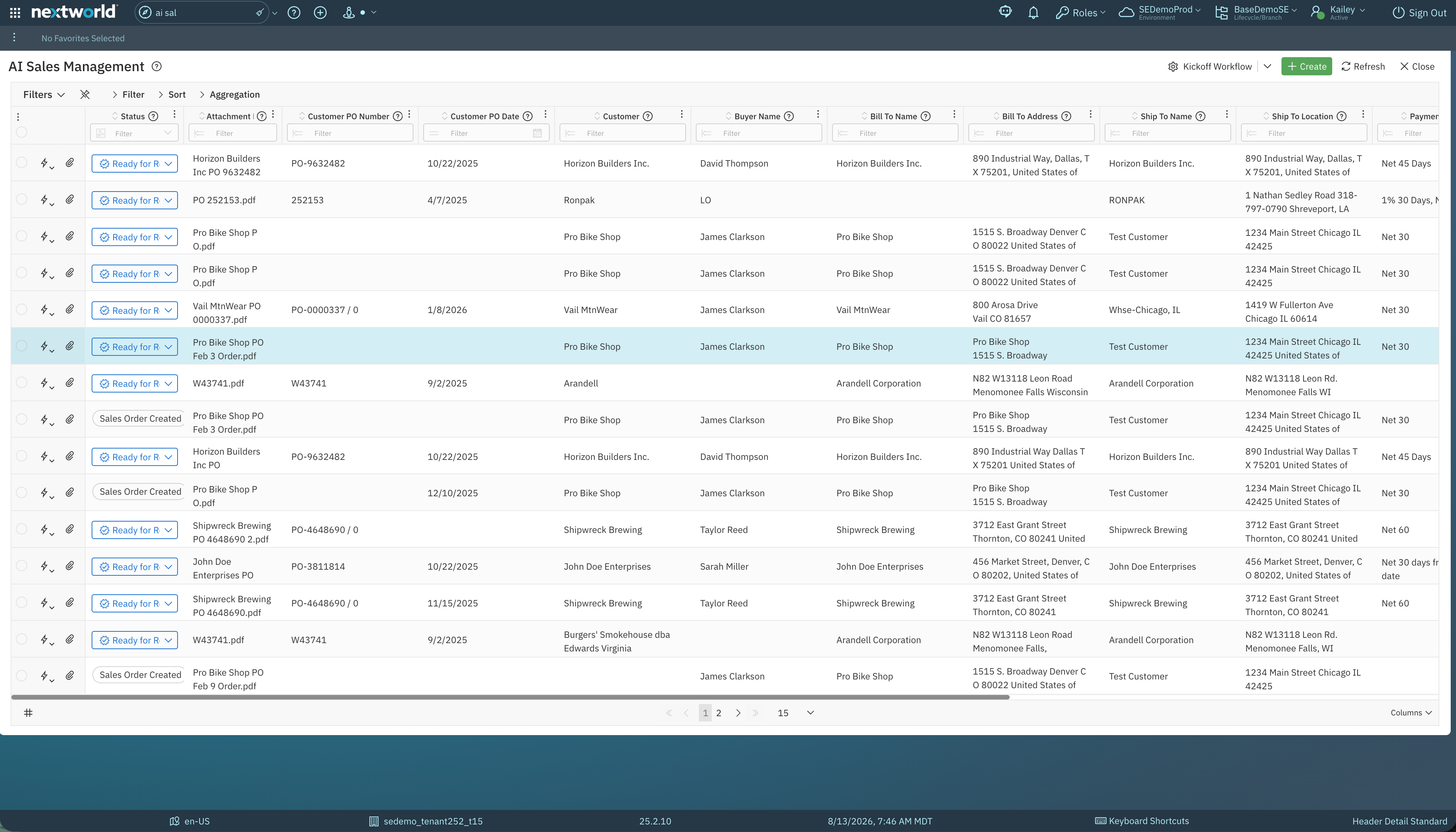Image resolution: width=1456 pixels, height=832 pixels.
Task: Expand the Aggregation section
Action: 229,94
